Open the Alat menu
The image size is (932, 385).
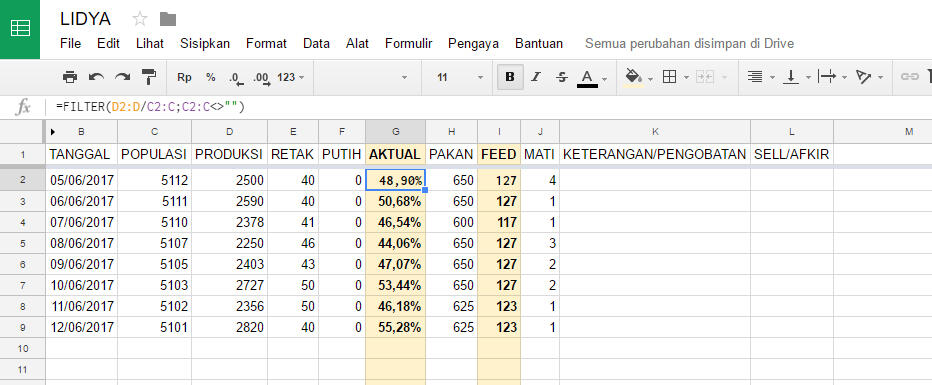[358, 43]
